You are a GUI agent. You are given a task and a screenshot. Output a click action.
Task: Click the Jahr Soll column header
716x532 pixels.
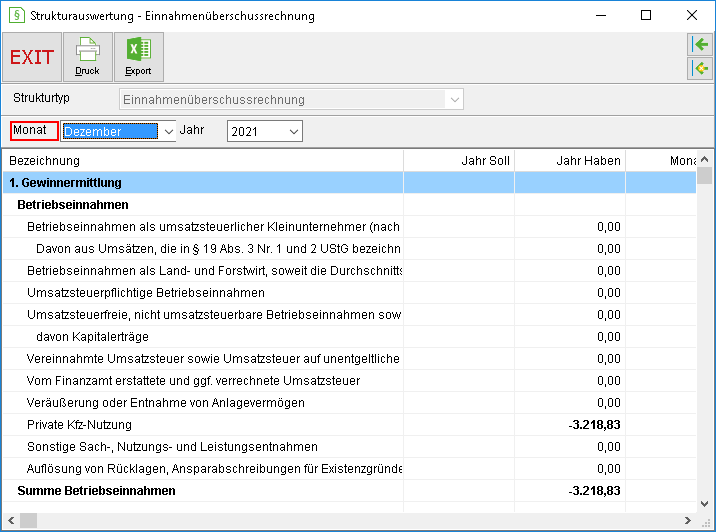coord(459,161)
